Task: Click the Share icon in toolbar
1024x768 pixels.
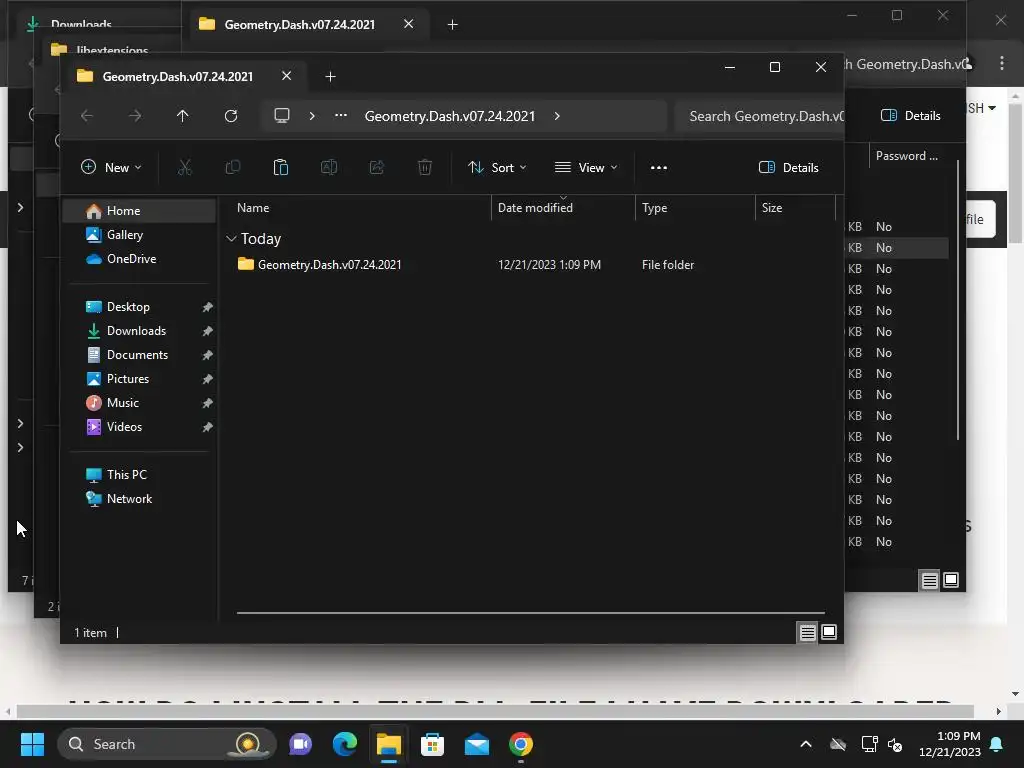Action: pos(377,168)
